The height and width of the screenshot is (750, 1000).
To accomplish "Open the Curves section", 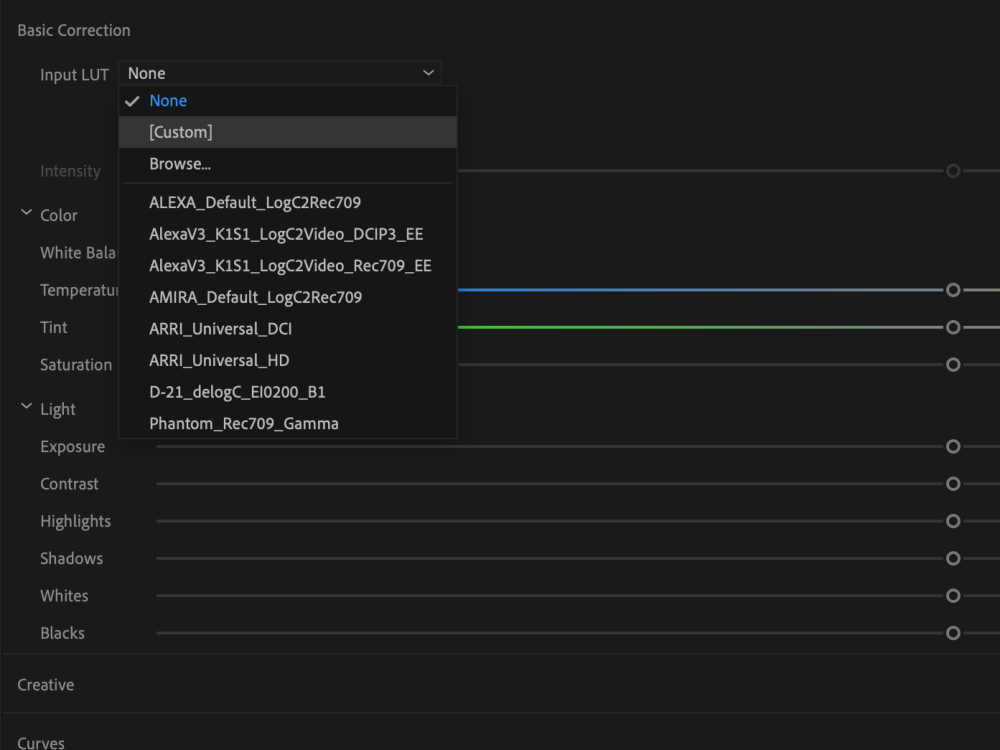I will pos(40,742).
